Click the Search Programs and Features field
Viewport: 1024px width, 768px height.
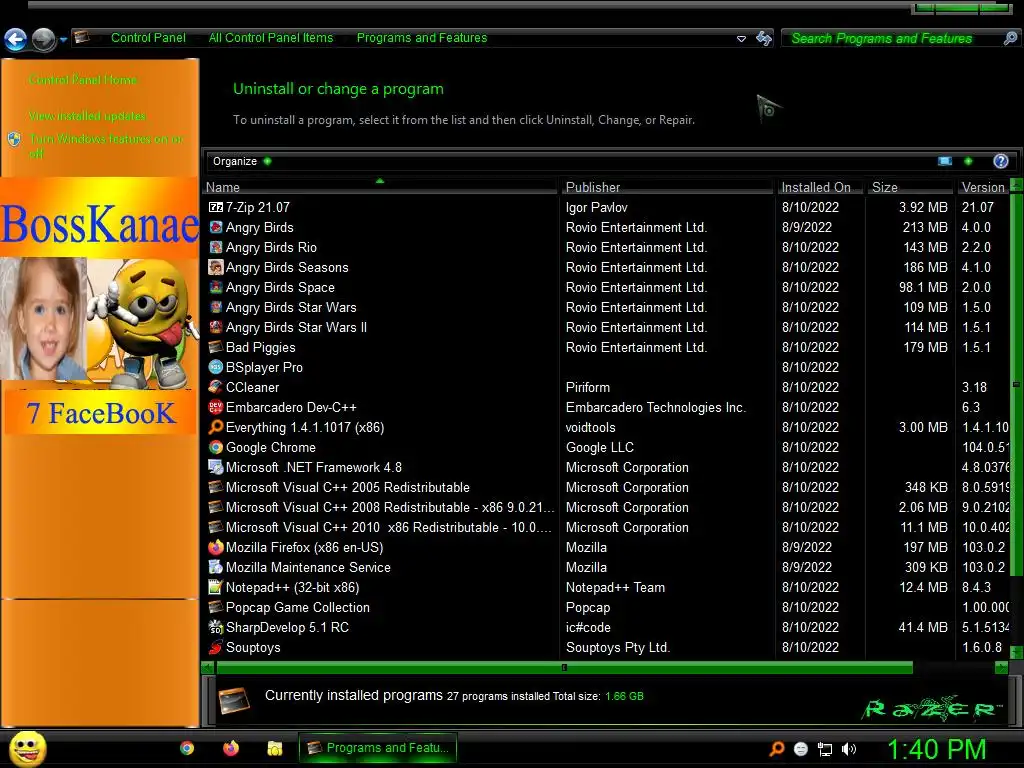coord(891,39)
